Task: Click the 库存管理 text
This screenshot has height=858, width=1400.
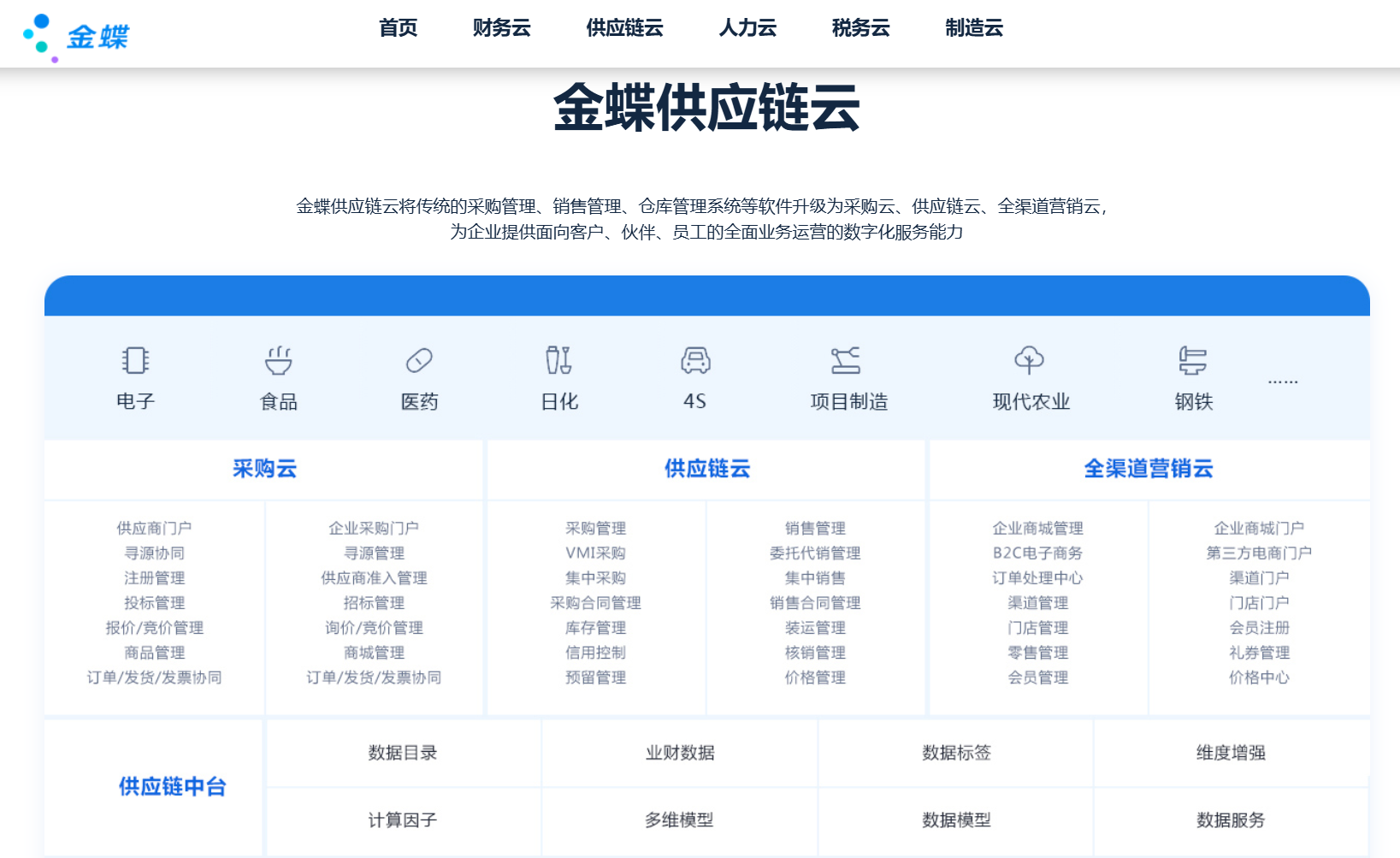Action: tap(596, 628)
